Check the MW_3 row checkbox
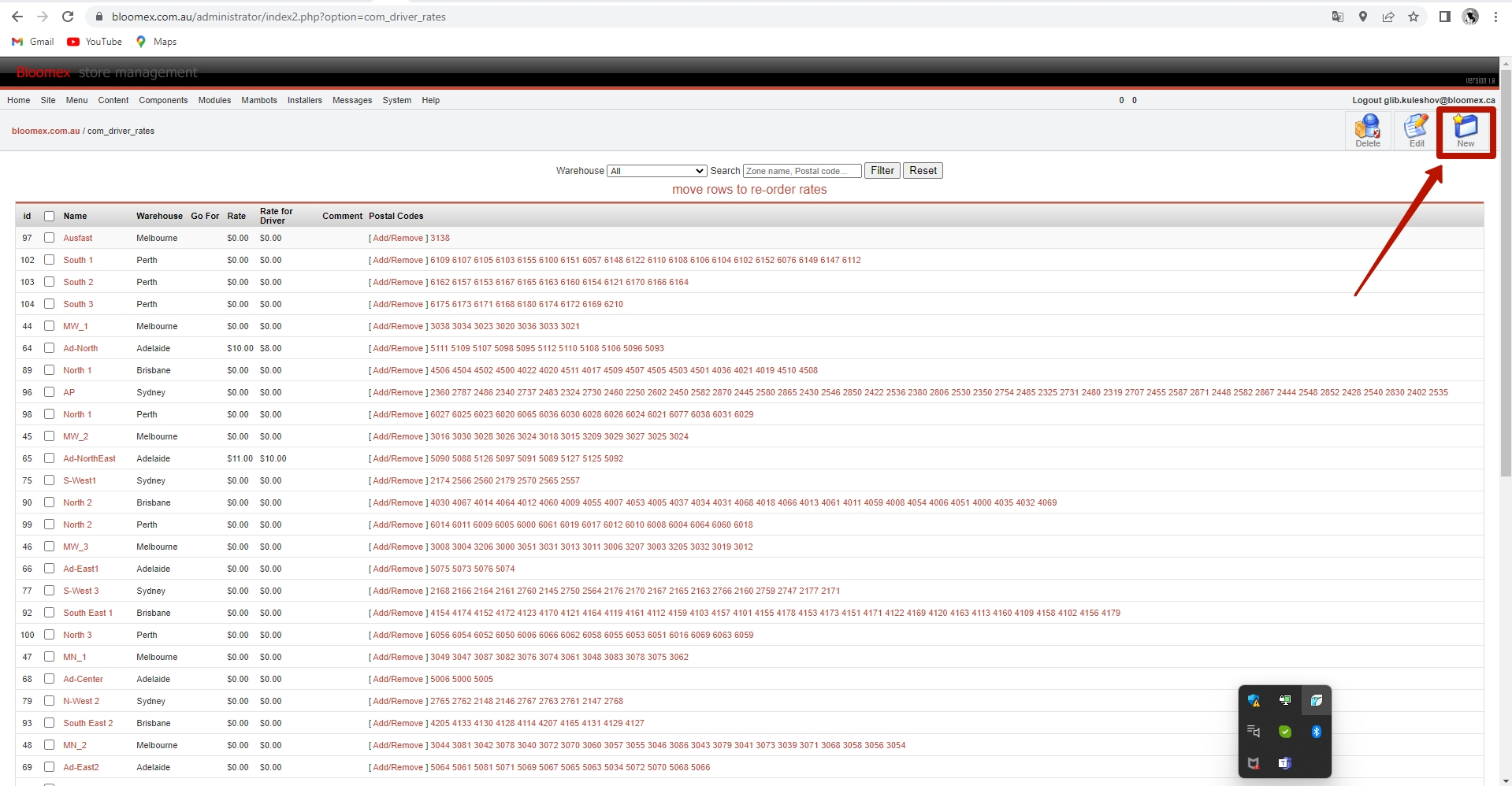The image size is (1512, 786). point(49,547)
